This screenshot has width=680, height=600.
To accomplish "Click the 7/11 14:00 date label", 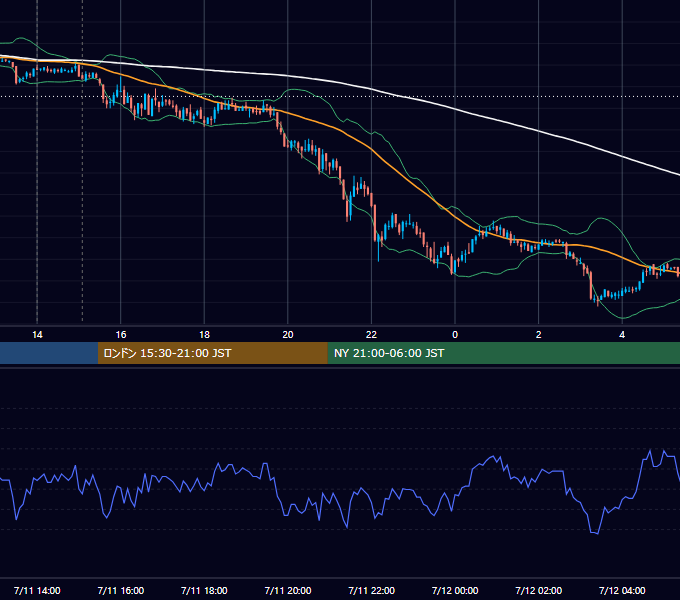I will [37, 590].
